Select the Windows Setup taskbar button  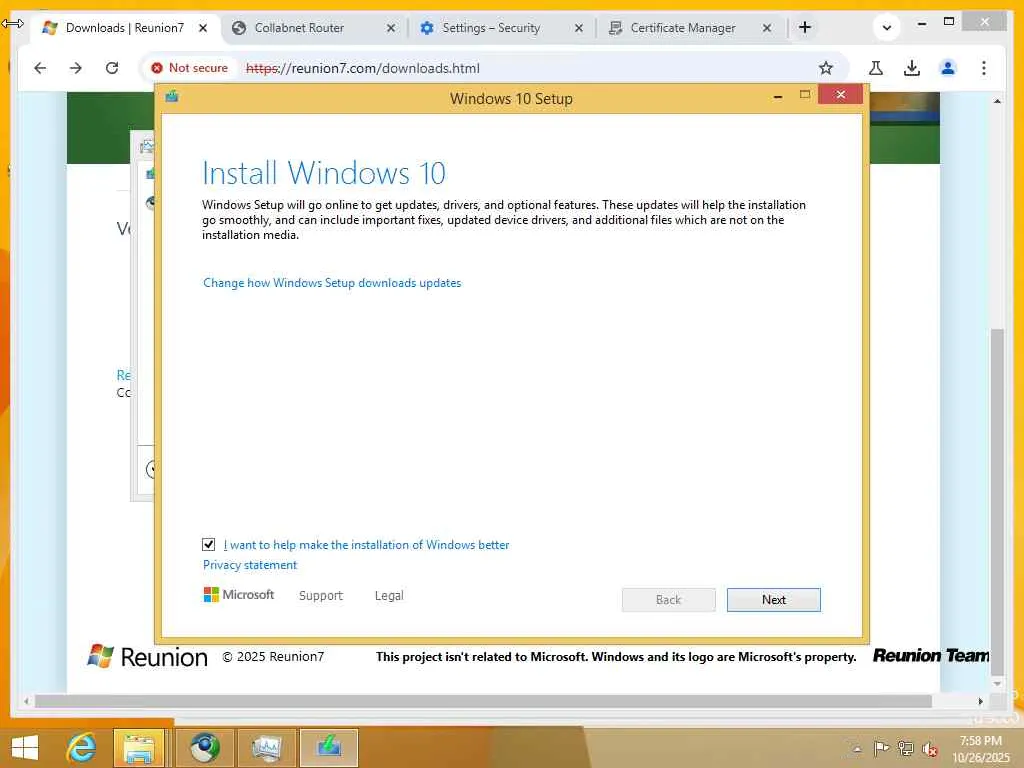[328, 748]
